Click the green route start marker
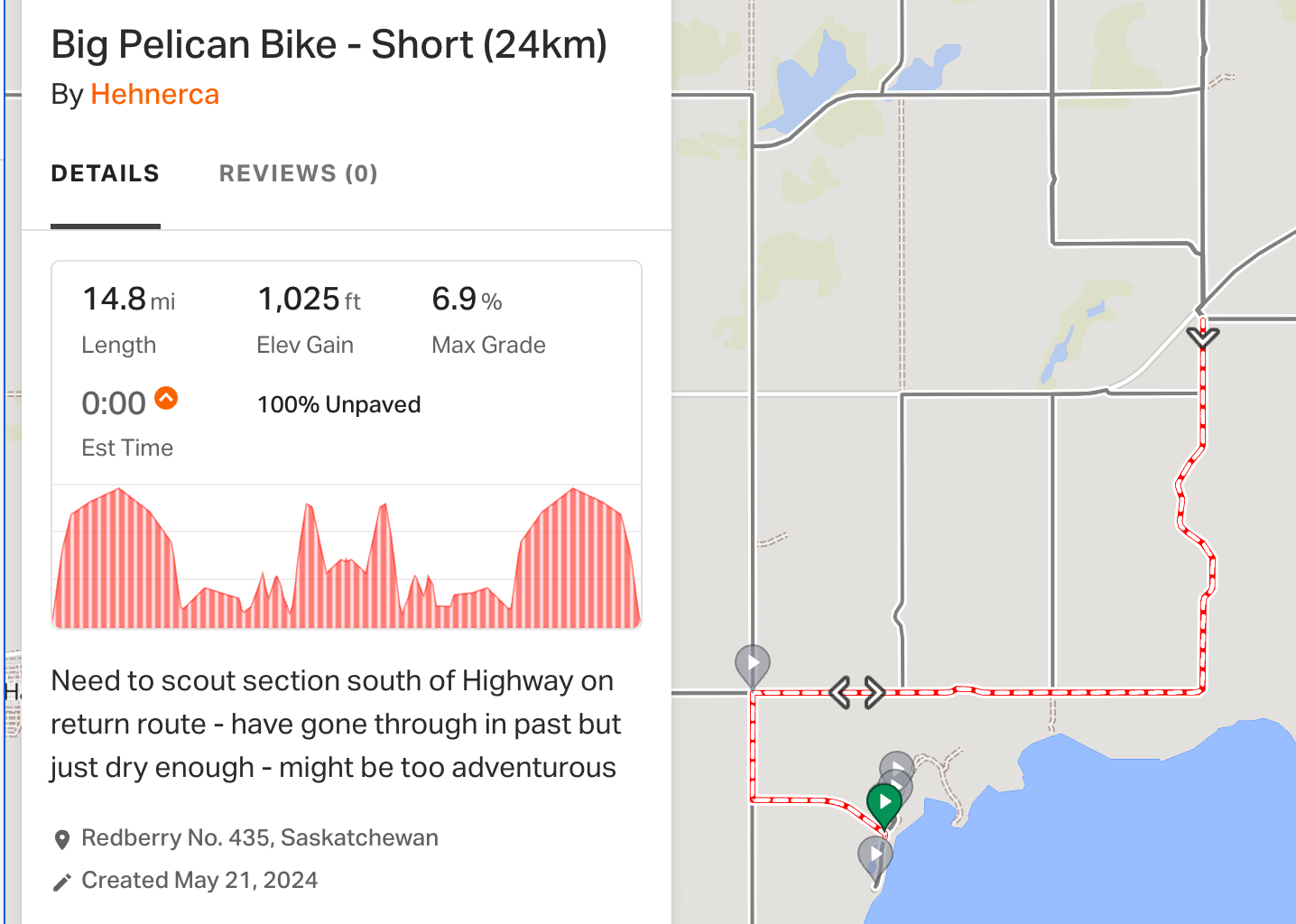The image size is (1296, 924). [884, 802]
